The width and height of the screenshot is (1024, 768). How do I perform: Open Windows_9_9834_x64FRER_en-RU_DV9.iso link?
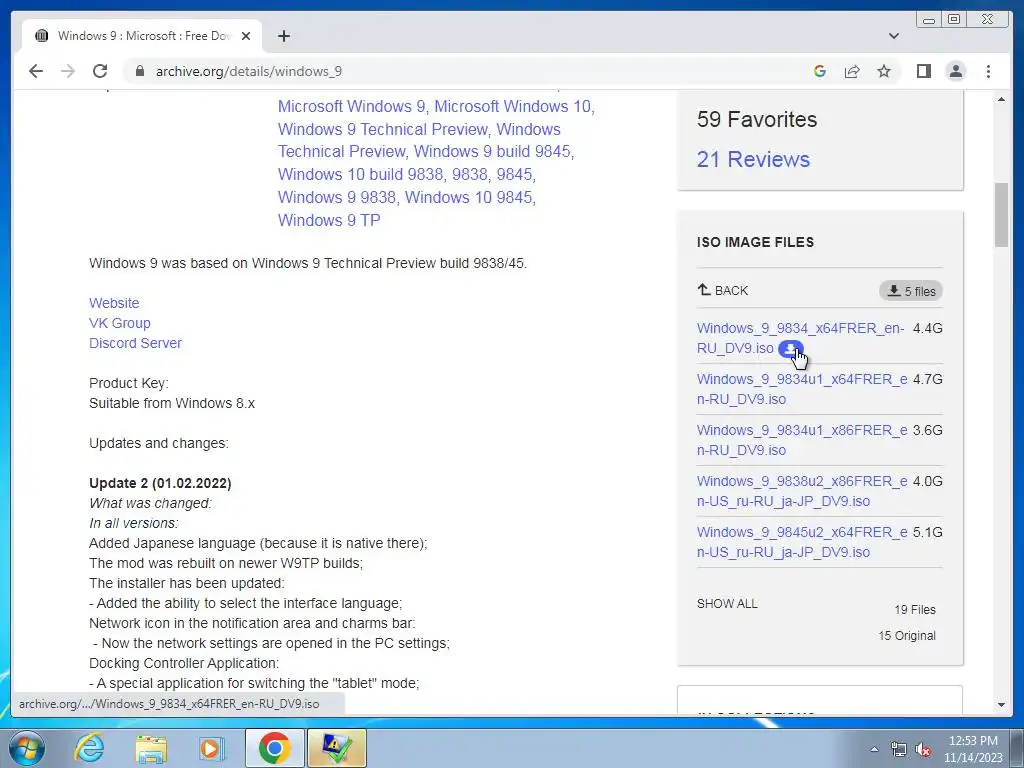pos(800,338)
